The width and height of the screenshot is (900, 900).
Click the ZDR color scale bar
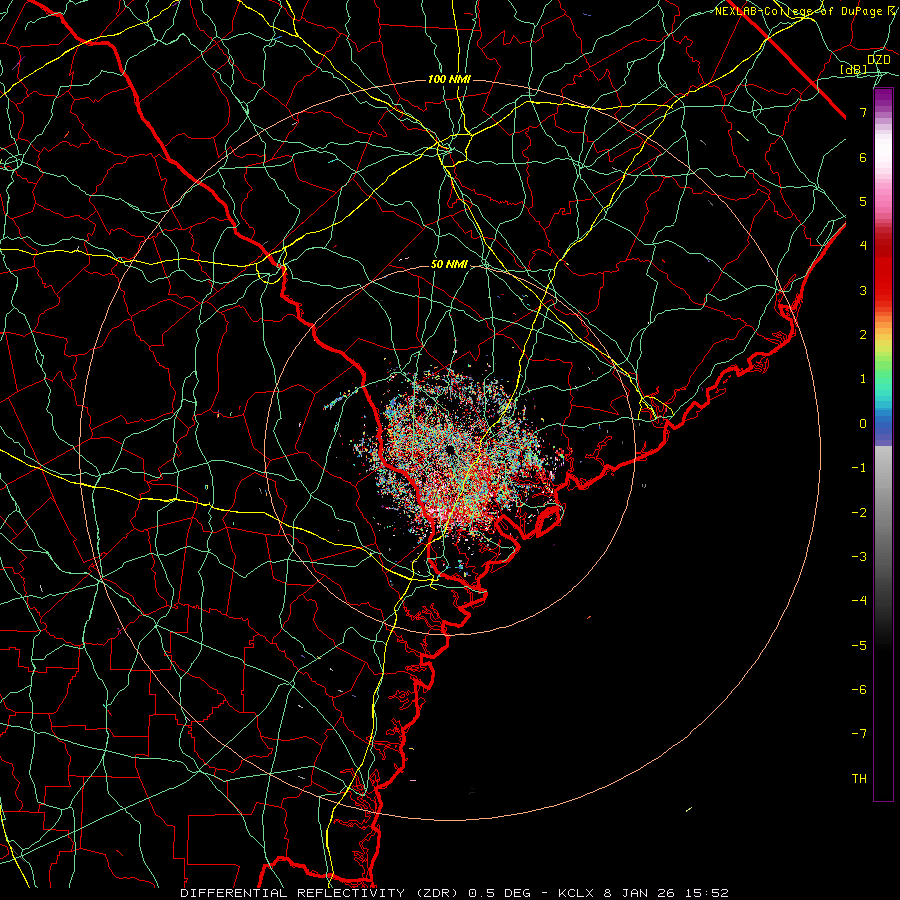pos(883,445)
